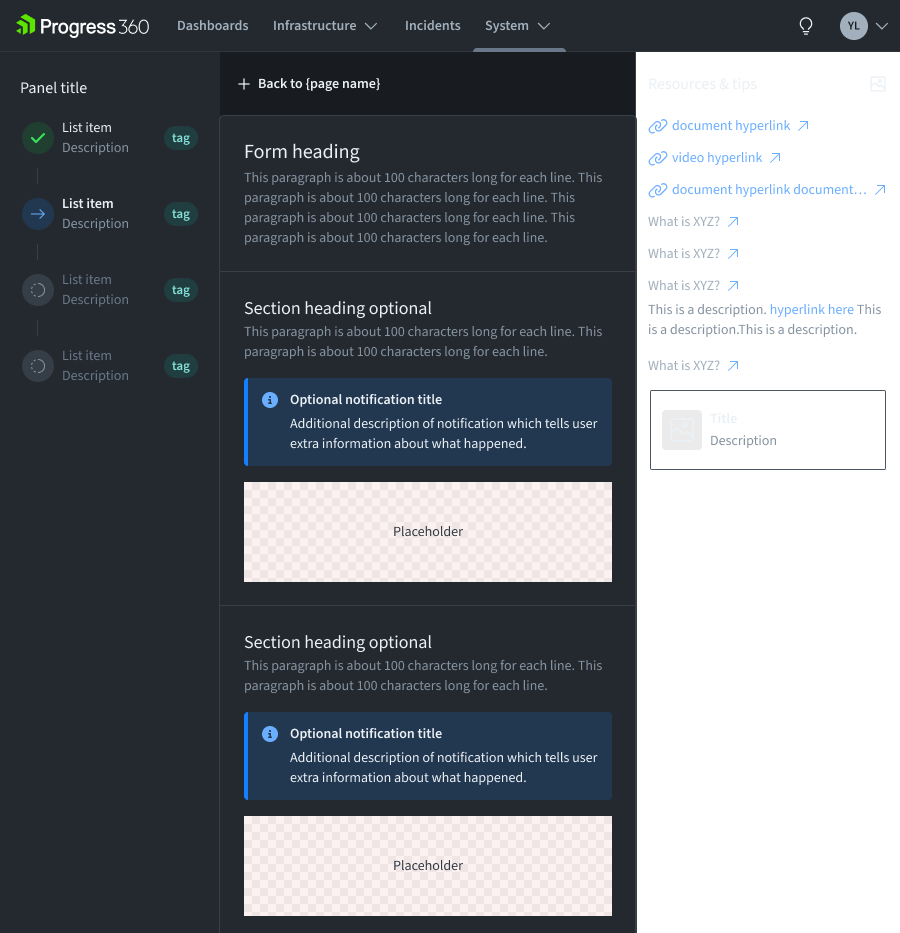Open the Infrastructure dropdown menu
Image resolution: width=900 pixels, height=933 pixels.
325,26
